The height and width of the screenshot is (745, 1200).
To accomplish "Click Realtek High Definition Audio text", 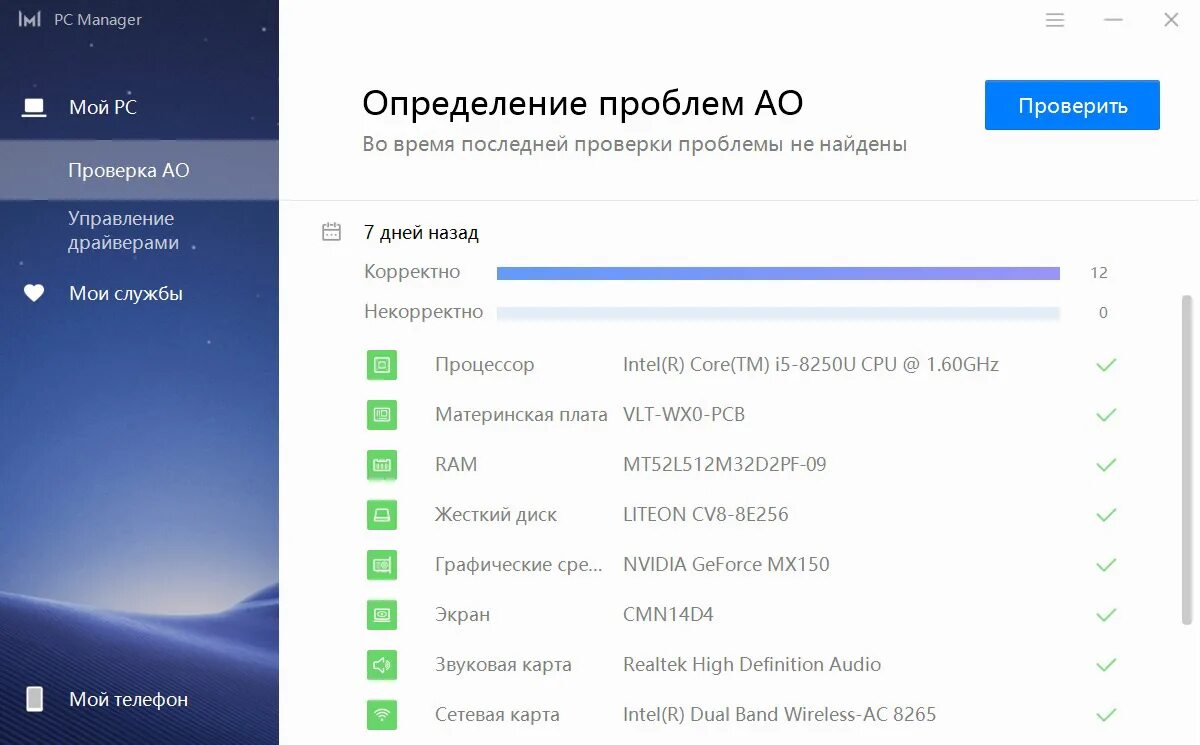I will 752,664.
